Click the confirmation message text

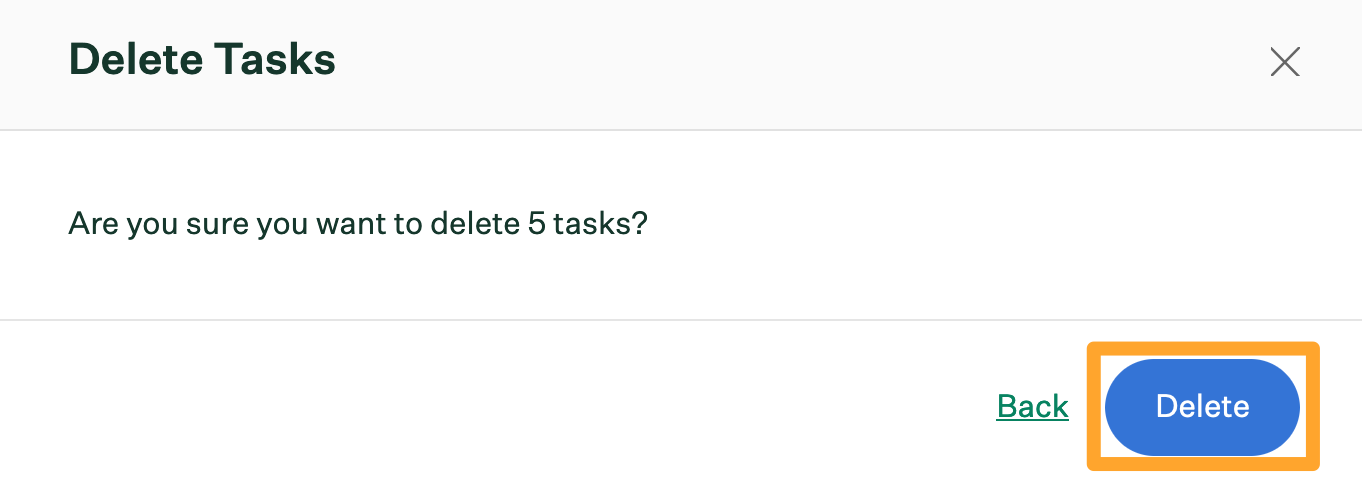358,223
